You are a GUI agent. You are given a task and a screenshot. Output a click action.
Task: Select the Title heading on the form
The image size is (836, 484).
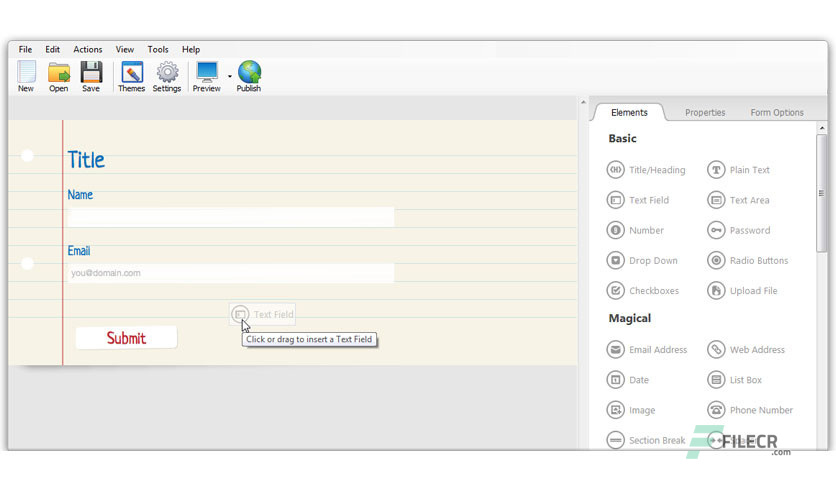pyautogui.click(x=86, y=160)
